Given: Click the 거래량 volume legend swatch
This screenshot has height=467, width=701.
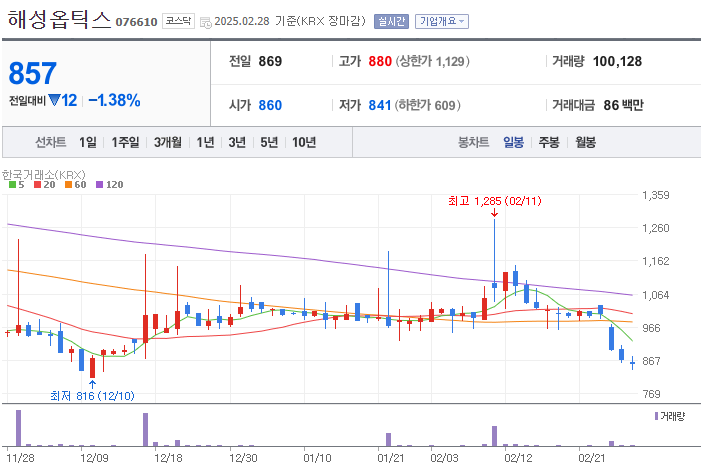Looking at the screenshot, I should click(x=656, y=416).
